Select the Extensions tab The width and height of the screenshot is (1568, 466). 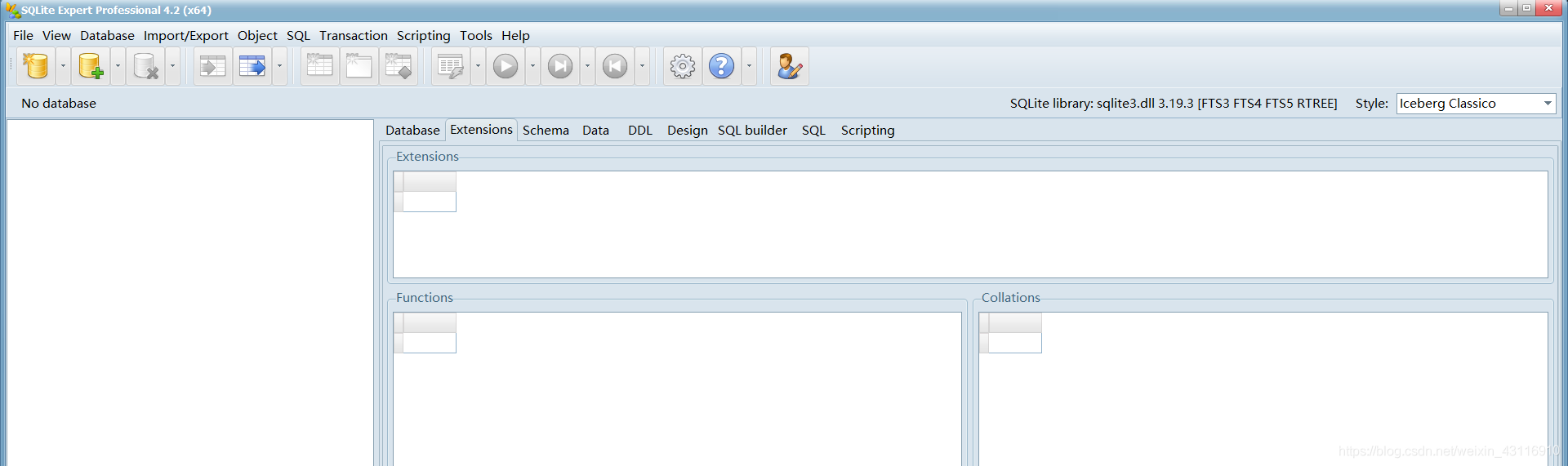coord(481,130)
